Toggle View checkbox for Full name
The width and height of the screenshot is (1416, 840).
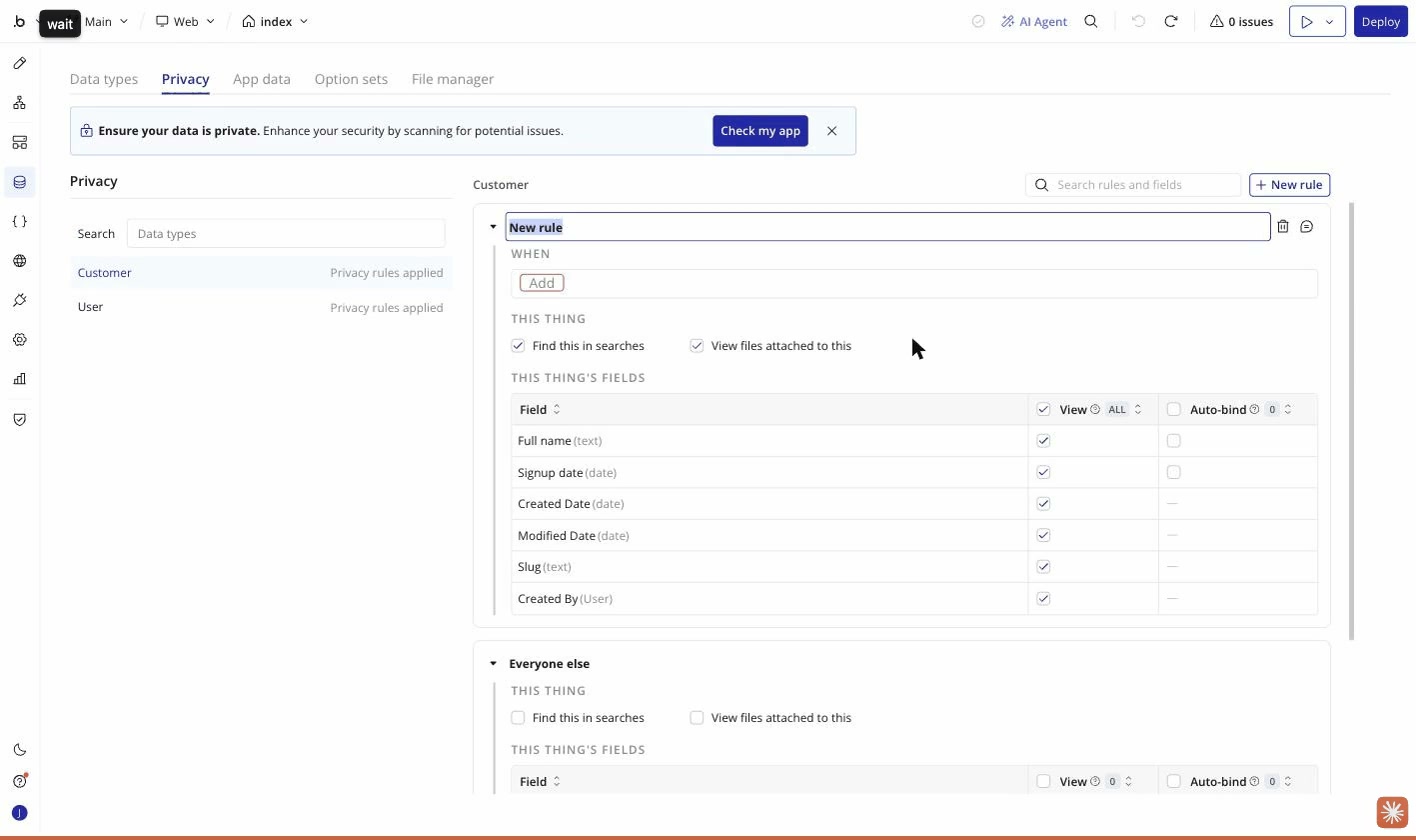pyautogui.click(x=1043, y=441)
